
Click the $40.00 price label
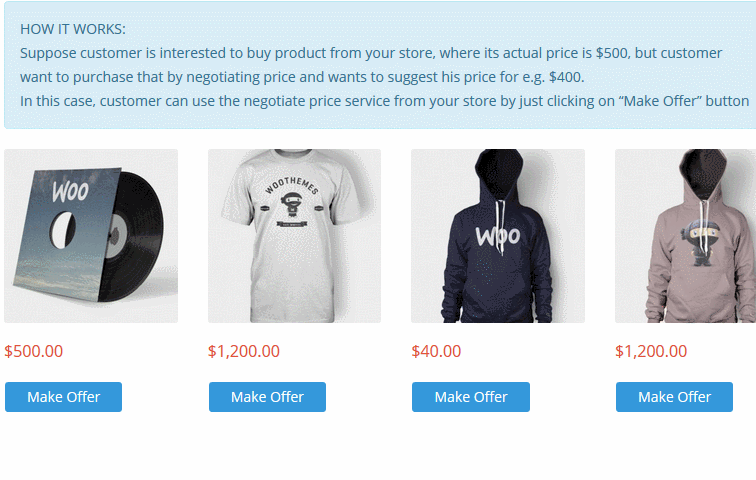(x=436, y=351)
